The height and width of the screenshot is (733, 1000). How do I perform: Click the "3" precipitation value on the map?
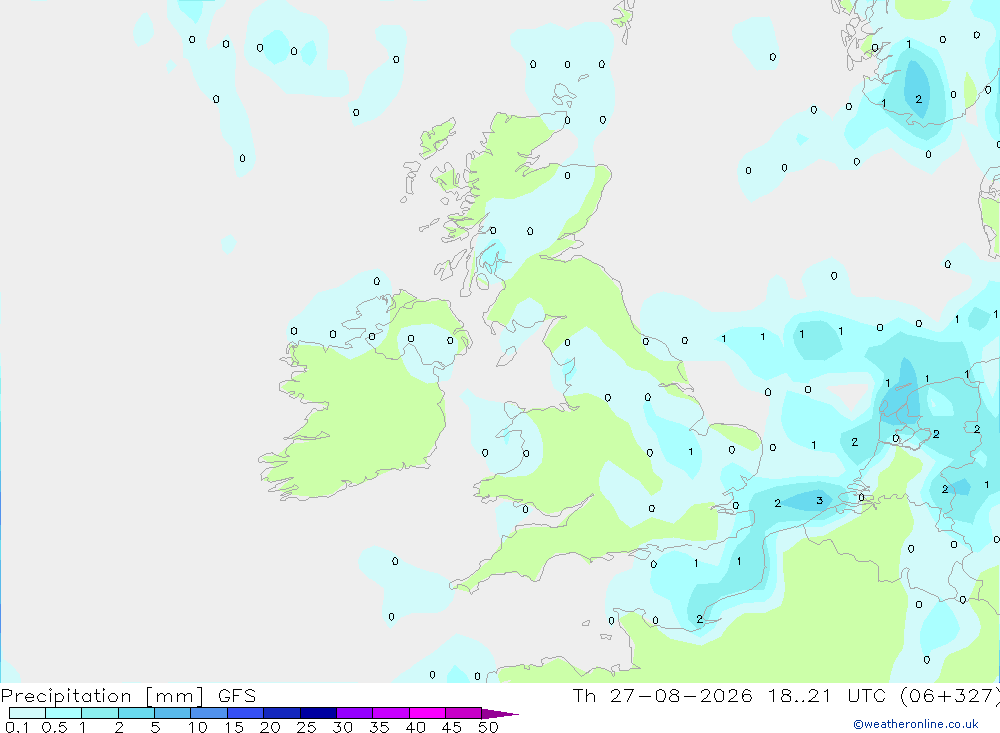(x=820, y=501)
